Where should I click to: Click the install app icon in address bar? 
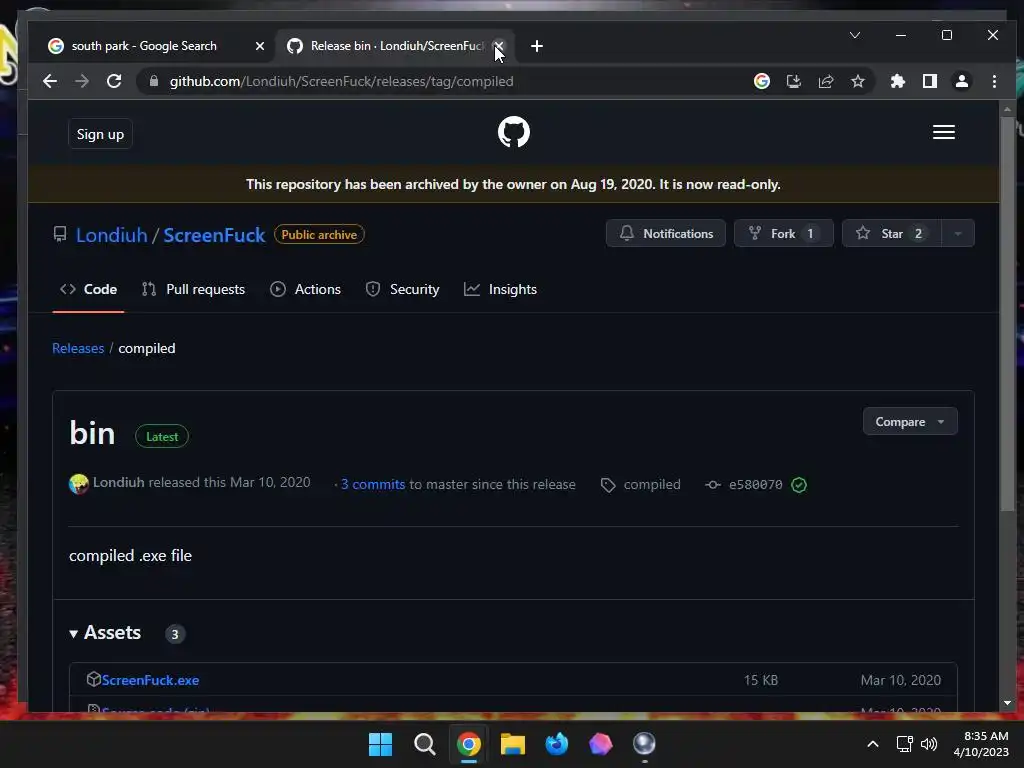[793, 81]
